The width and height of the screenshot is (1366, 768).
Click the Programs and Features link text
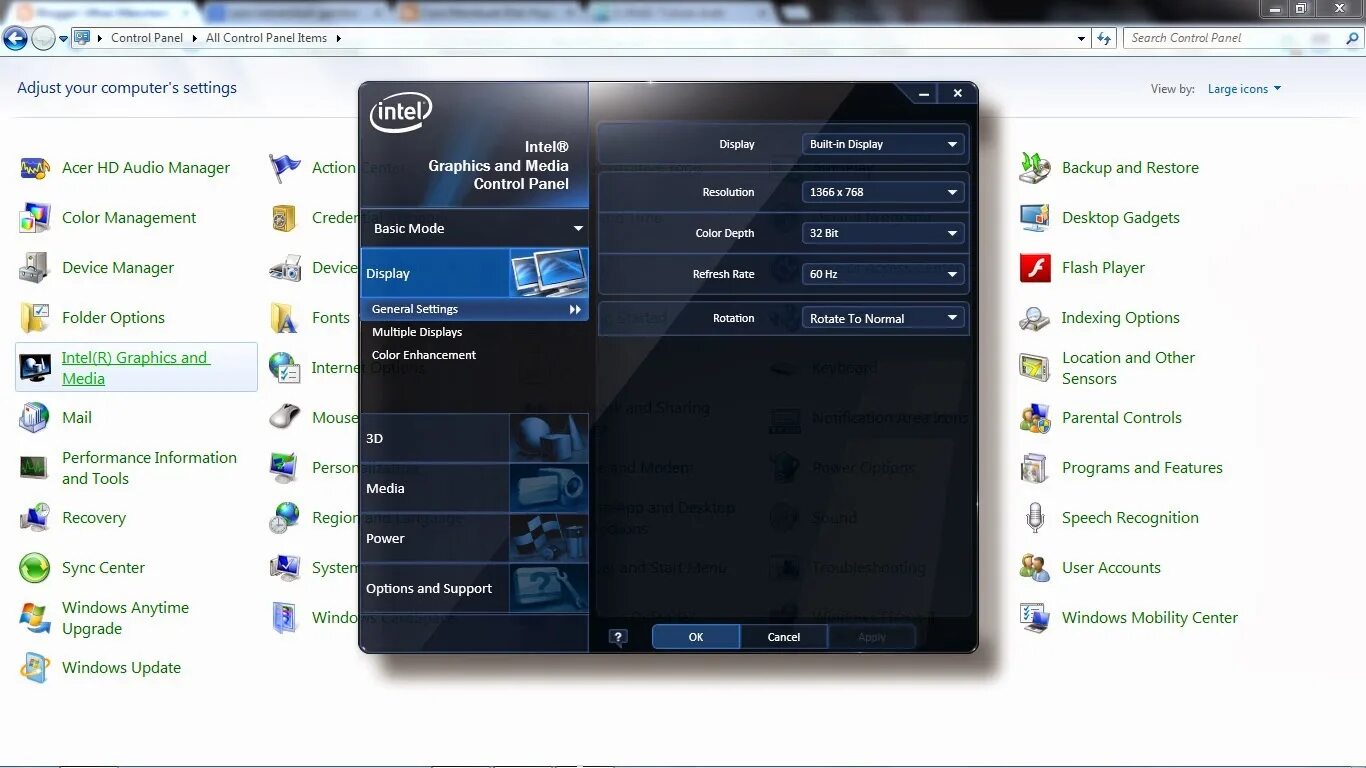[x=1142, y=468]
